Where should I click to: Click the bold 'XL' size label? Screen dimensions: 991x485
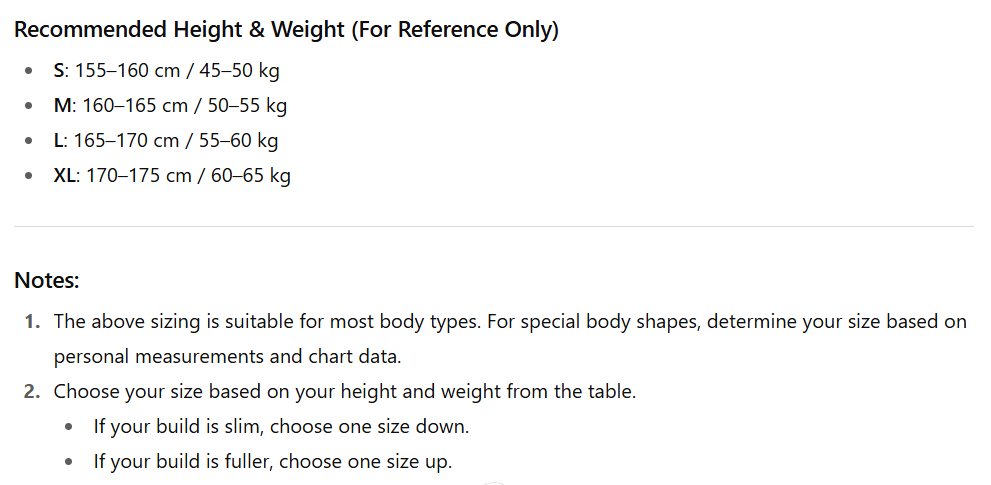click(x=65, y=176)
